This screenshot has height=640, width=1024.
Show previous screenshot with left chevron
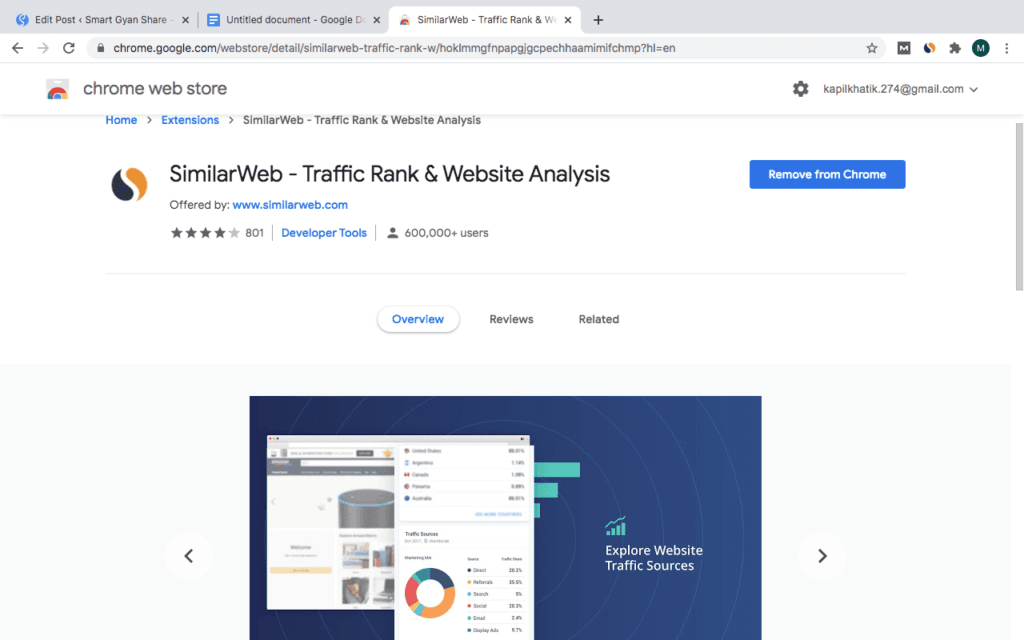coord(189,556)
